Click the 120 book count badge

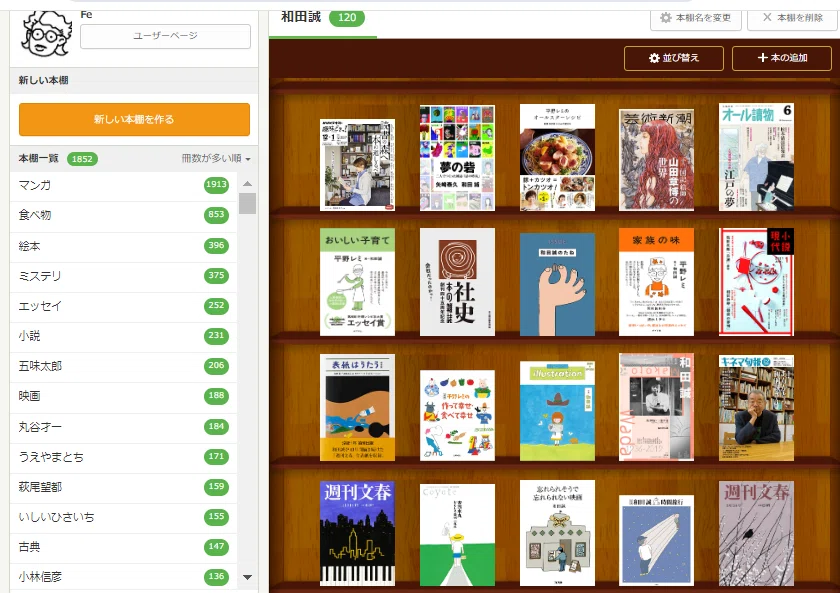click(347, 18)
